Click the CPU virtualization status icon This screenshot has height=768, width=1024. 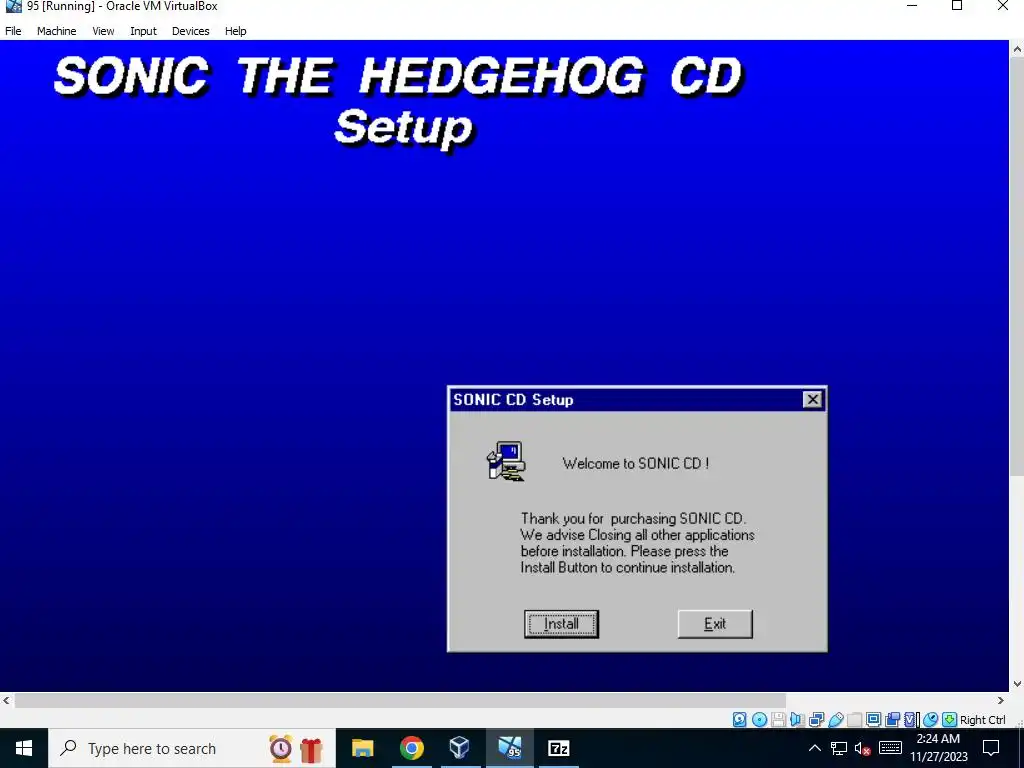[911, 720]
